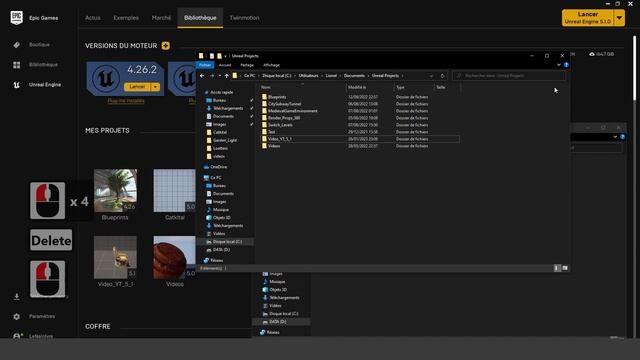Viewport: 640px width, 360px height.
Task: Open Explorer recent locations dropdown
Action: (x=220, y=76)
